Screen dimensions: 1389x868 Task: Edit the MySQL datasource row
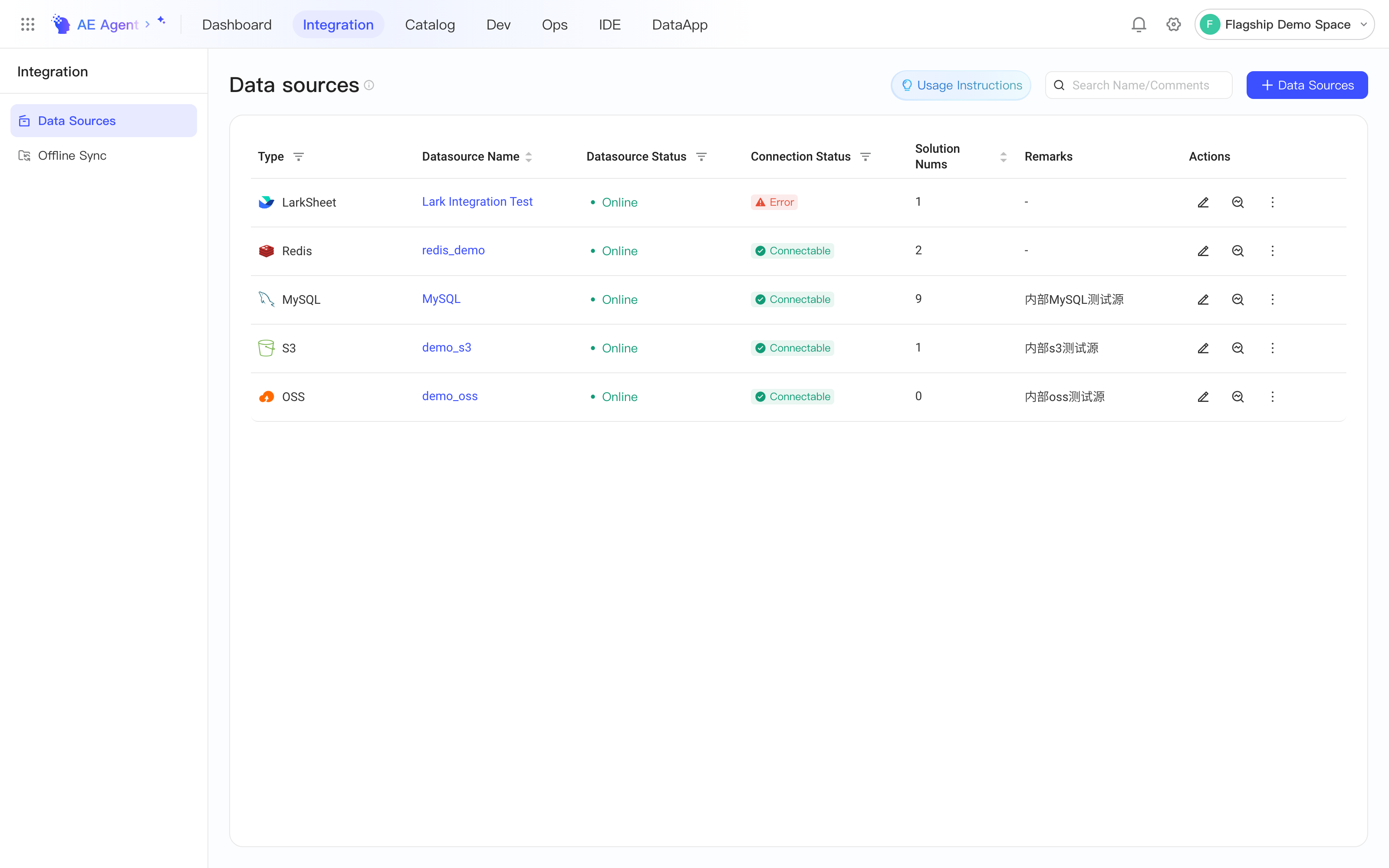tap(1203, 299)
